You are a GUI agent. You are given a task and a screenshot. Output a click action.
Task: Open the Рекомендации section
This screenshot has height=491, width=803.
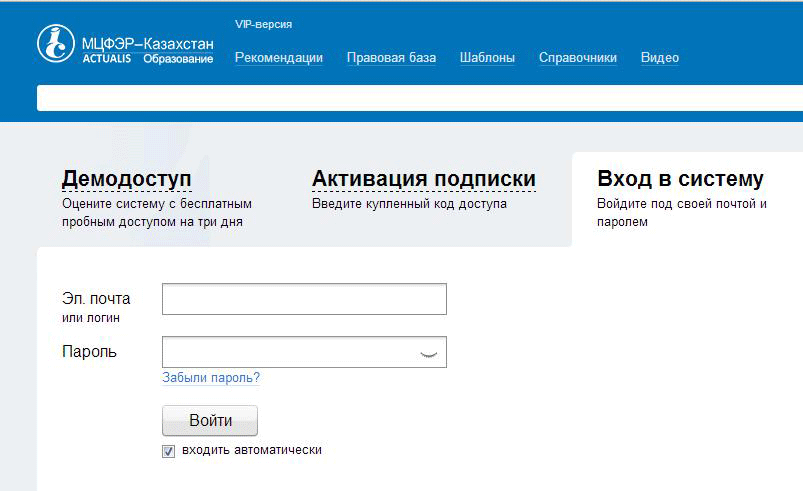(x=278, y=58)
